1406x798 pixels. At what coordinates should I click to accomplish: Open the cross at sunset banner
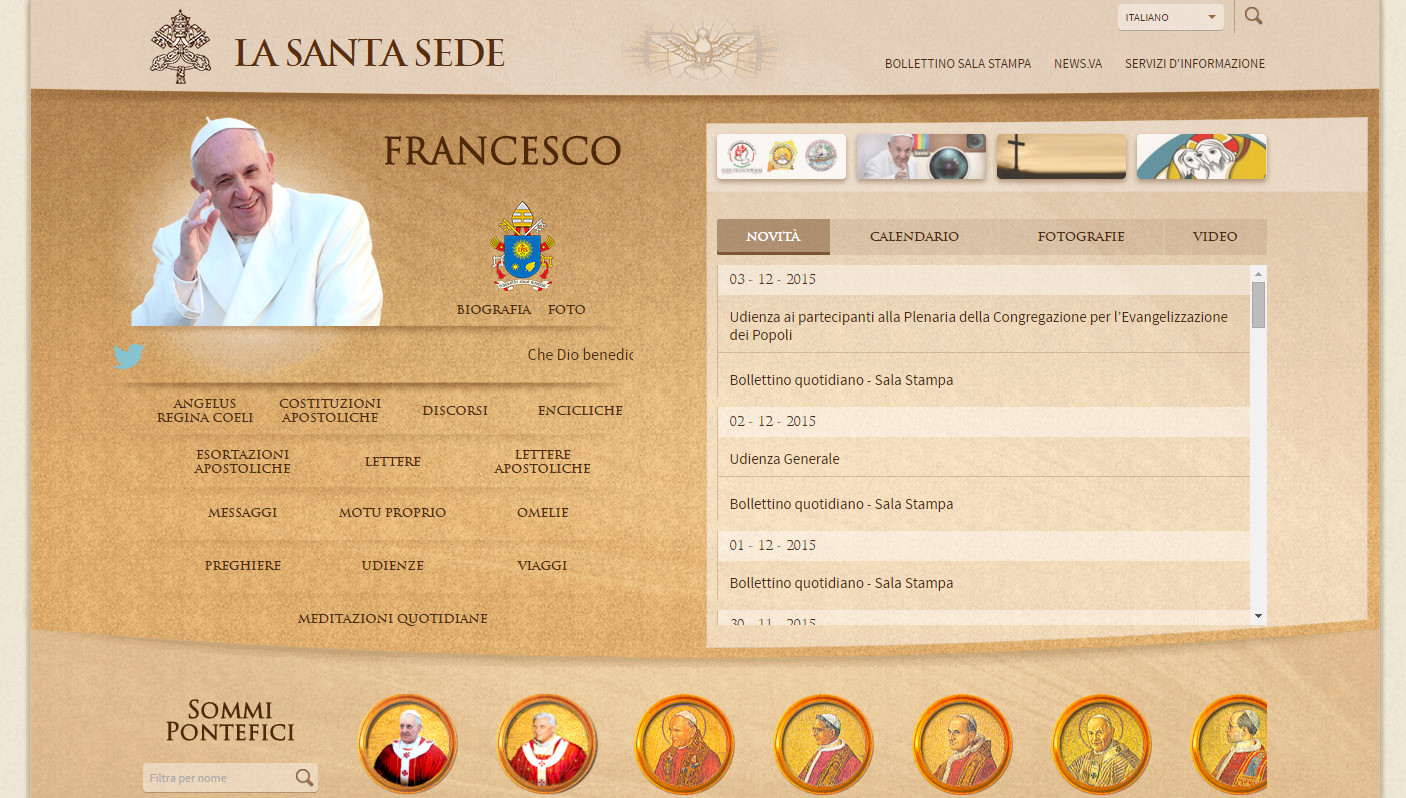(1061, 157)
